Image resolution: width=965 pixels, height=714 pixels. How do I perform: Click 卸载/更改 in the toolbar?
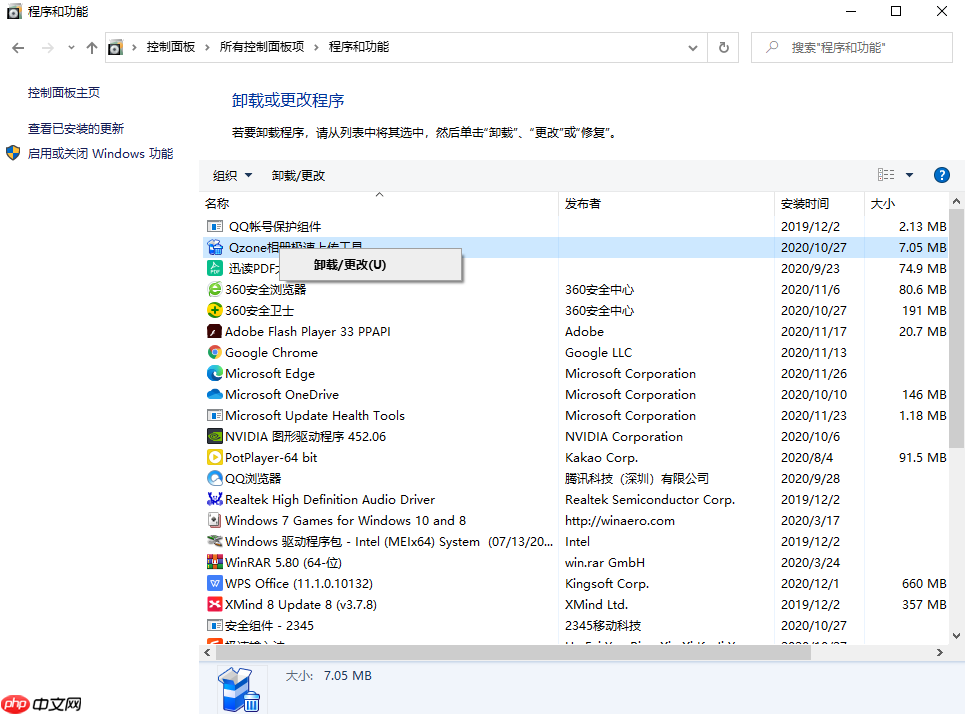(298, 175)
